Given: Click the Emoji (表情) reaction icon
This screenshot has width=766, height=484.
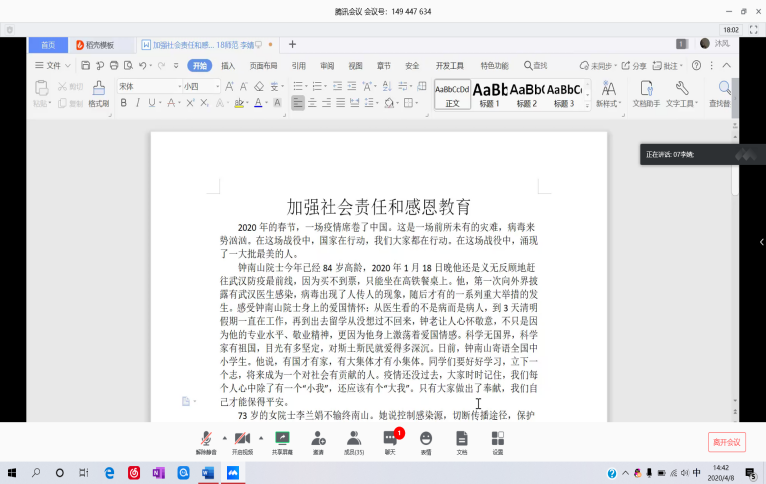Looking at the screenshot, I should [x=426, y=441].
